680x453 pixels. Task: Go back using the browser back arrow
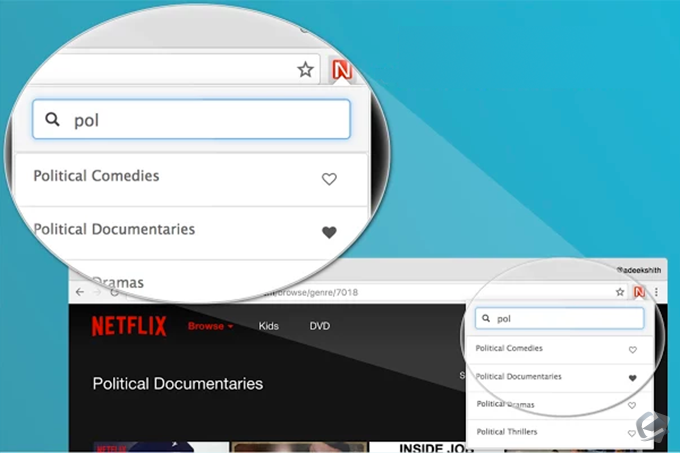80,292
